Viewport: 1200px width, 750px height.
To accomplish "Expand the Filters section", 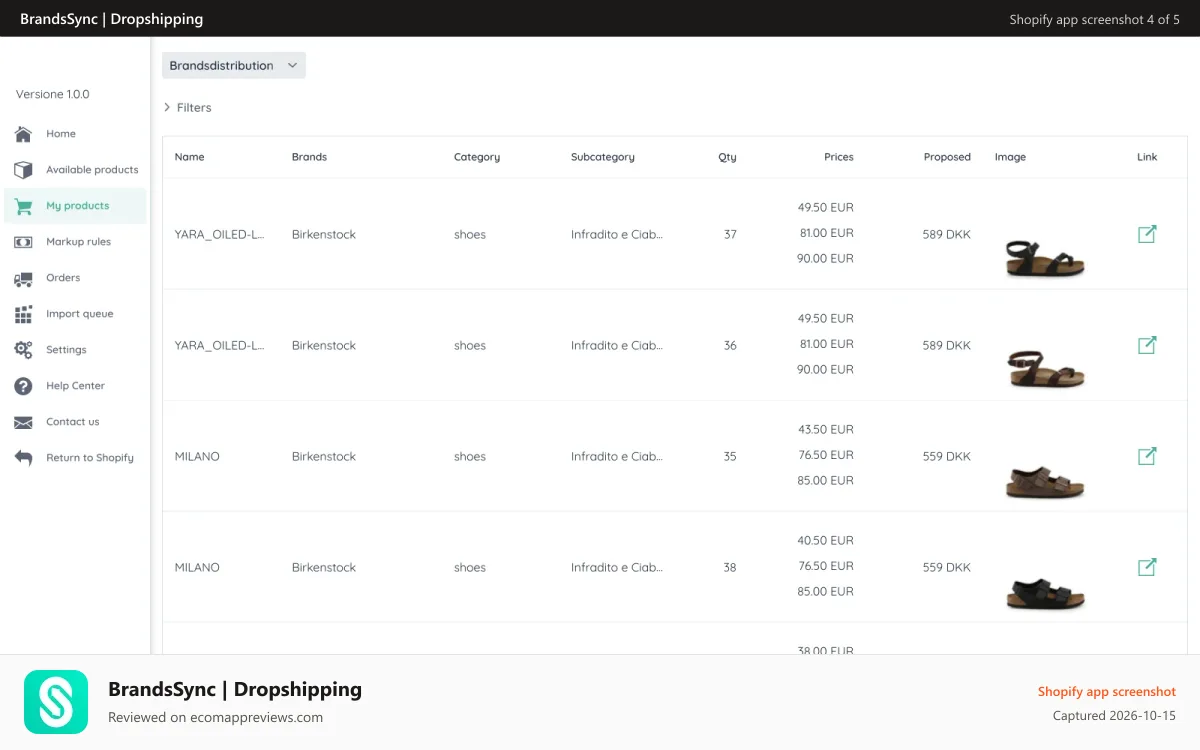I will pos(187,107).
